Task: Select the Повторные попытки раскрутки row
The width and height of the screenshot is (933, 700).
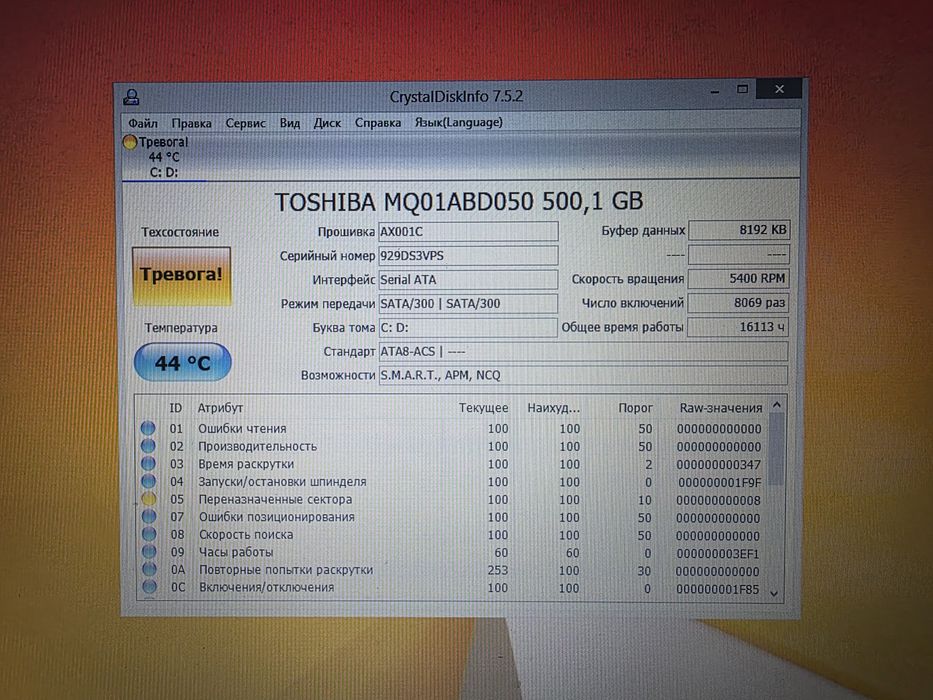Action: 452,570
